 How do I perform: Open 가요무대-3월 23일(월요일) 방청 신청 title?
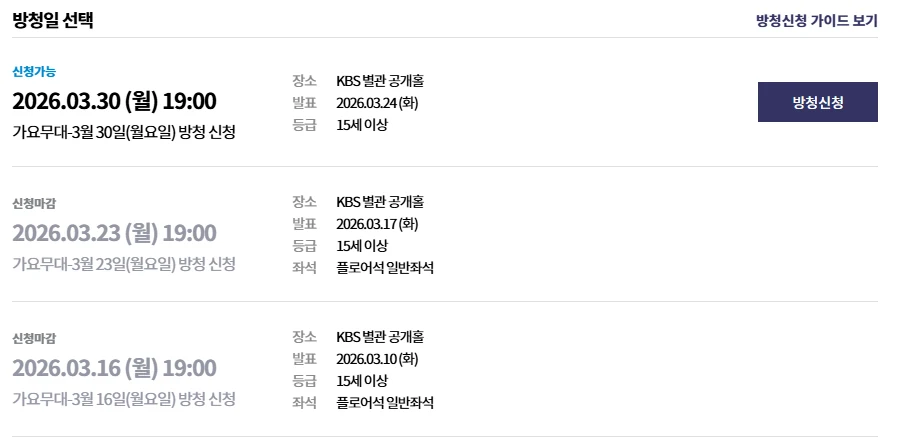(x=124, y=264)
